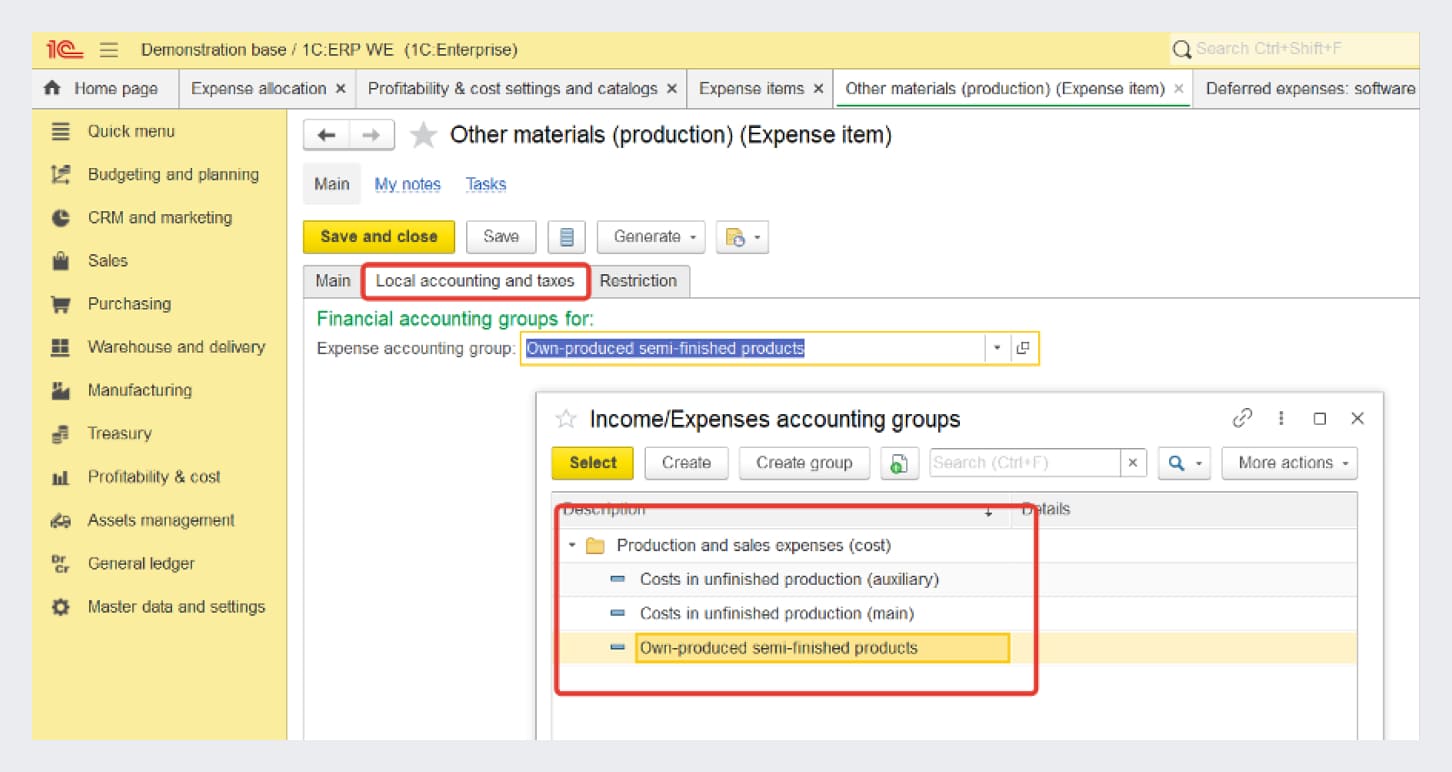The image size is (1452, 772).
Task: Open the Manufacturing section in the sidebar
Action: point(139,390)
